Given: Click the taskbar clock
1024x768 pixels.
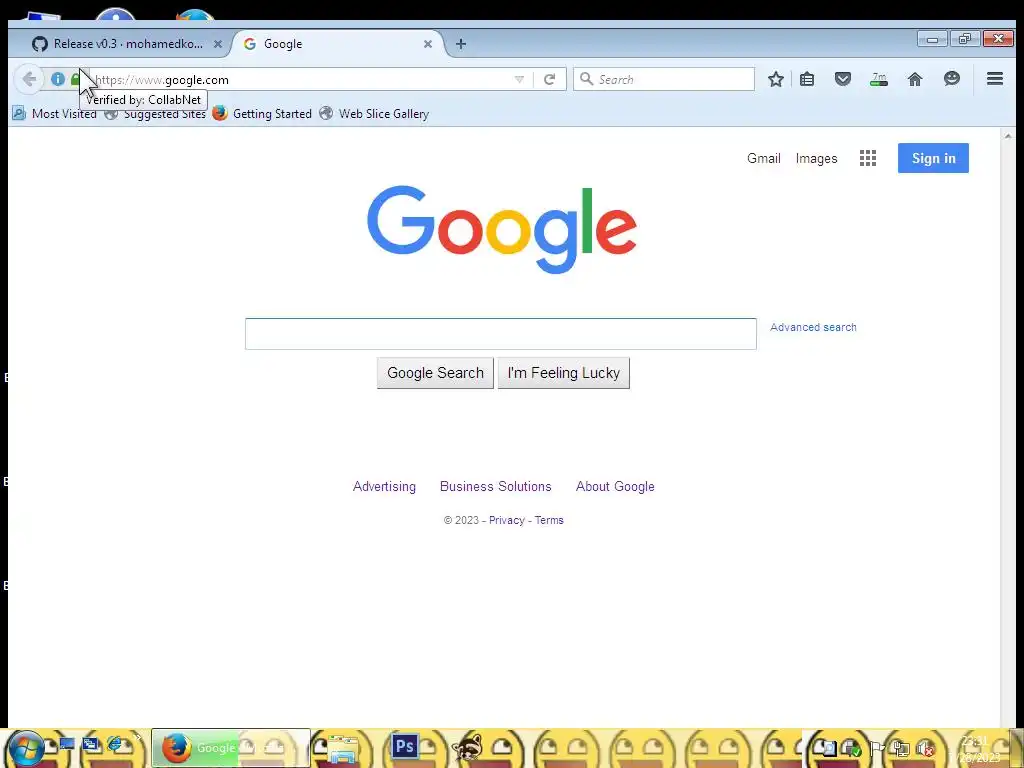Looking at the screenshot, I should [x=974, y=749].
